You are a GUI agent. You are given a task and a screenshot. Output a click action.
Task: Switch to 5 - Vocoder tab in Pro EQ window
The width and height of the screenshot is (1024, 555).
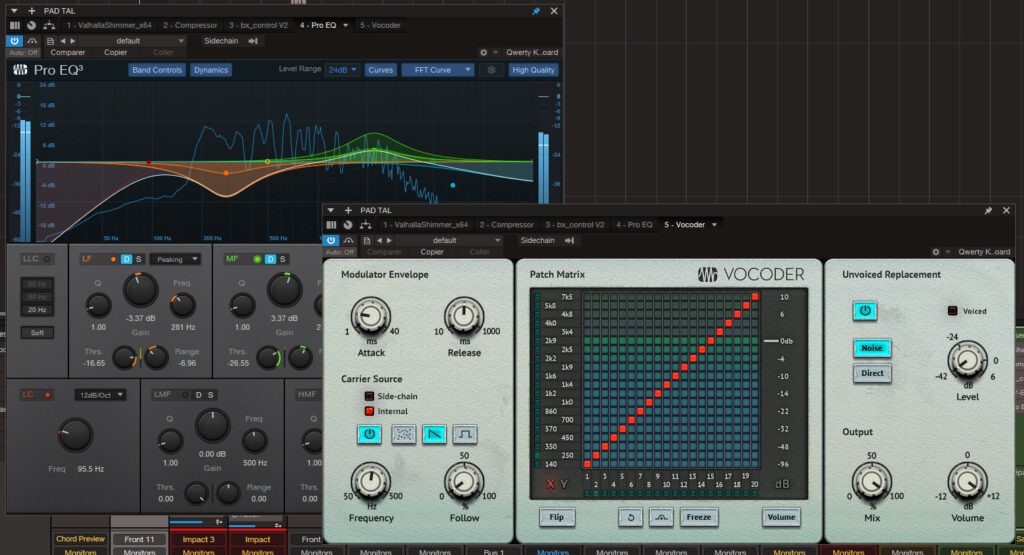(380, 25)
